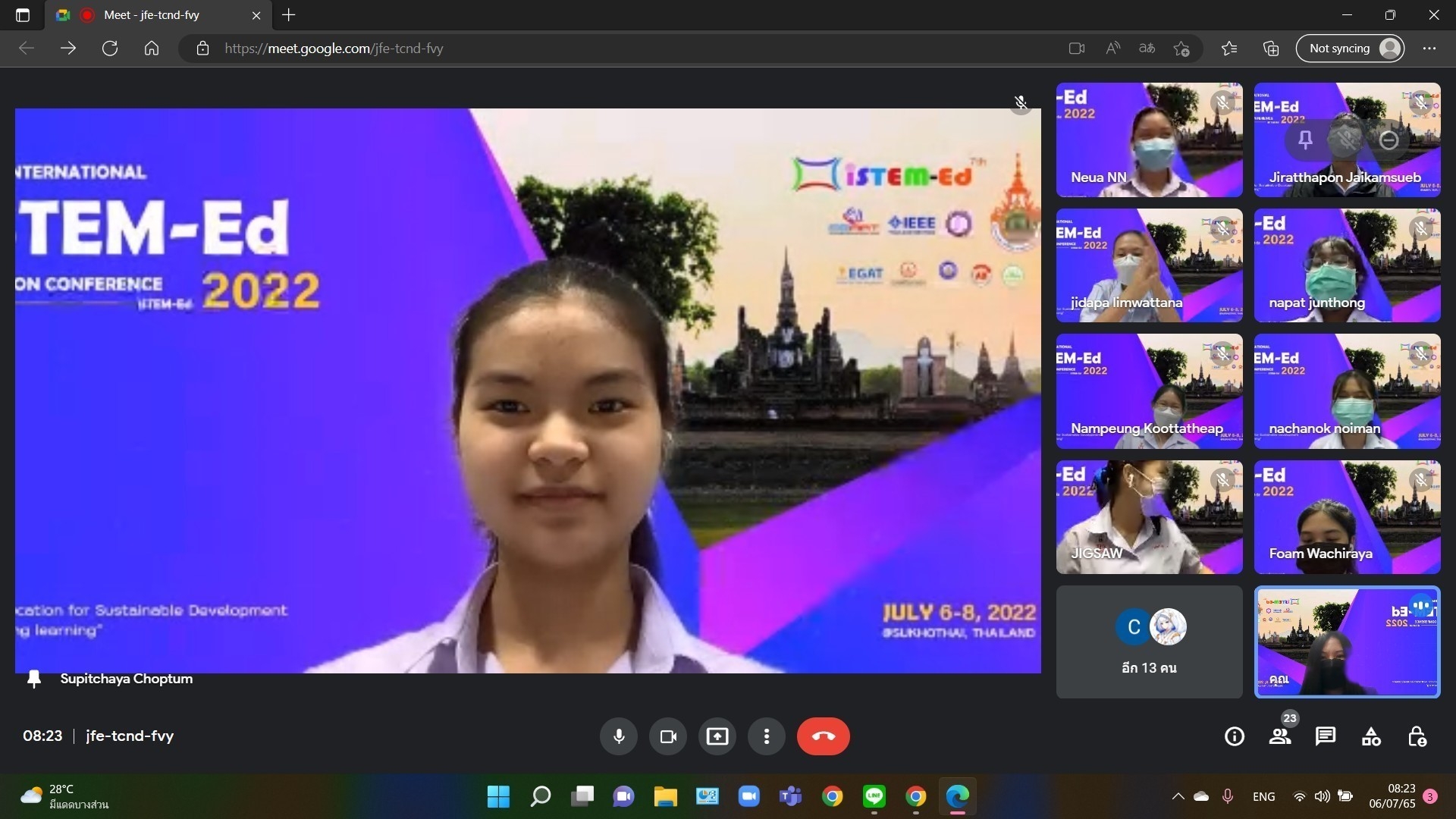Mute Jiratthapon Jaikamsueb via hover mic icon
Image resolution: width=1456 pixels, height=819 pixels.
tap(1347, 140)
